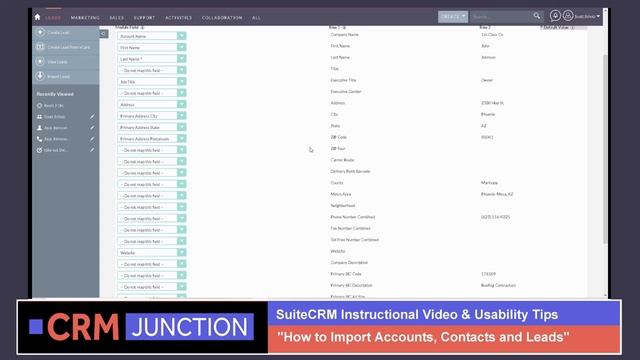Click the Import Leads sidebar link
This screenshot has width=640, height=360.
pos(58,77)
